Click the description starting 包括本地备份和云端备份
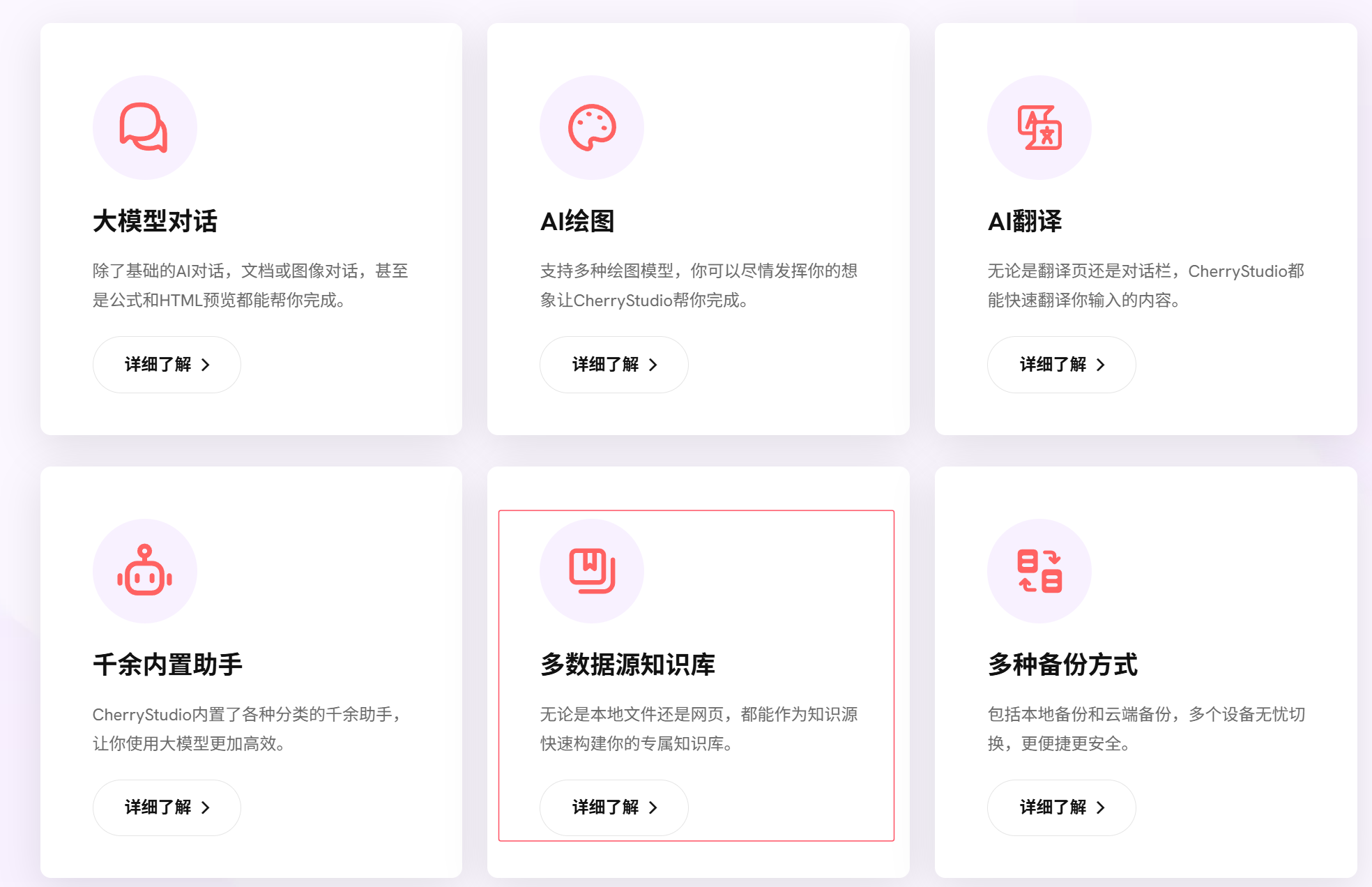Viewport: 1372px width, 887px height. [x=1146, y=729]
